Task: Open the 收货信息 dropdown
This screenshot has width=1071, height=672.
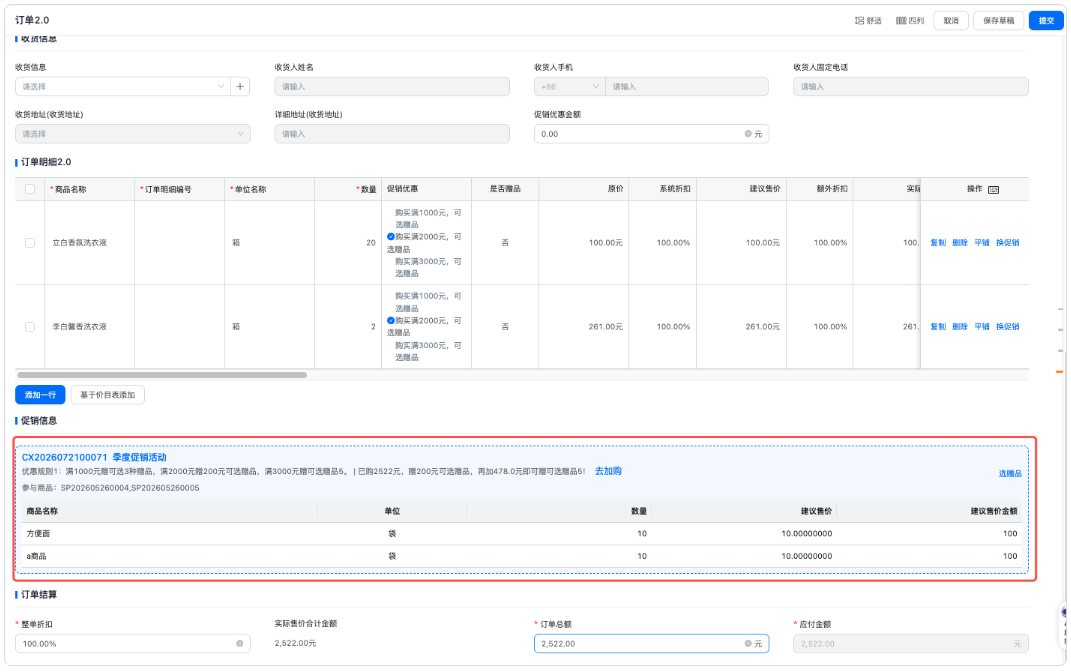Action: pyautogui.click(x=123, y=87)
